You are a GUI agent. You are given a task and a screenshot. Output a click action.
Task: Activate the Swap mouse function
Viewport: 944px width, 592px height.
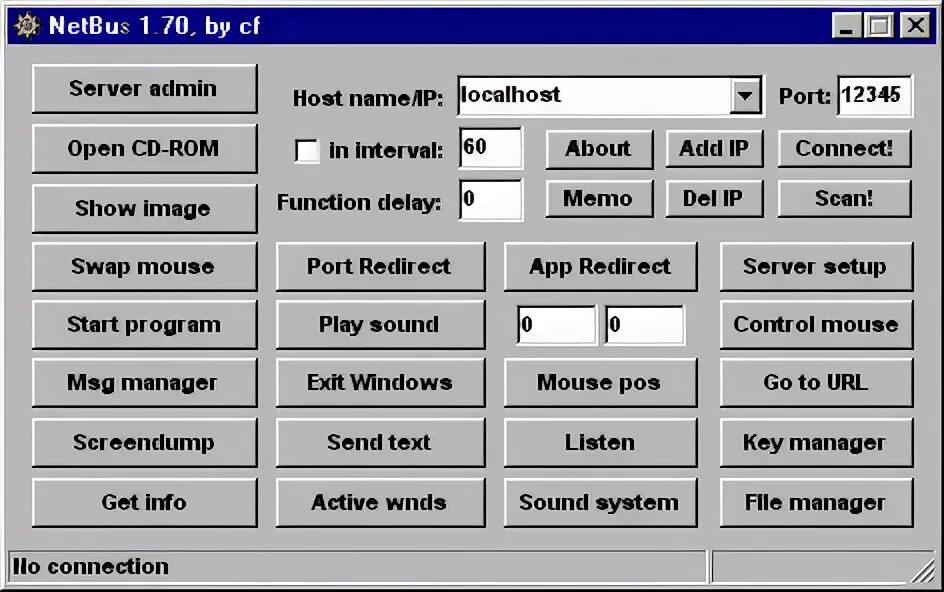tap(144, 266)
